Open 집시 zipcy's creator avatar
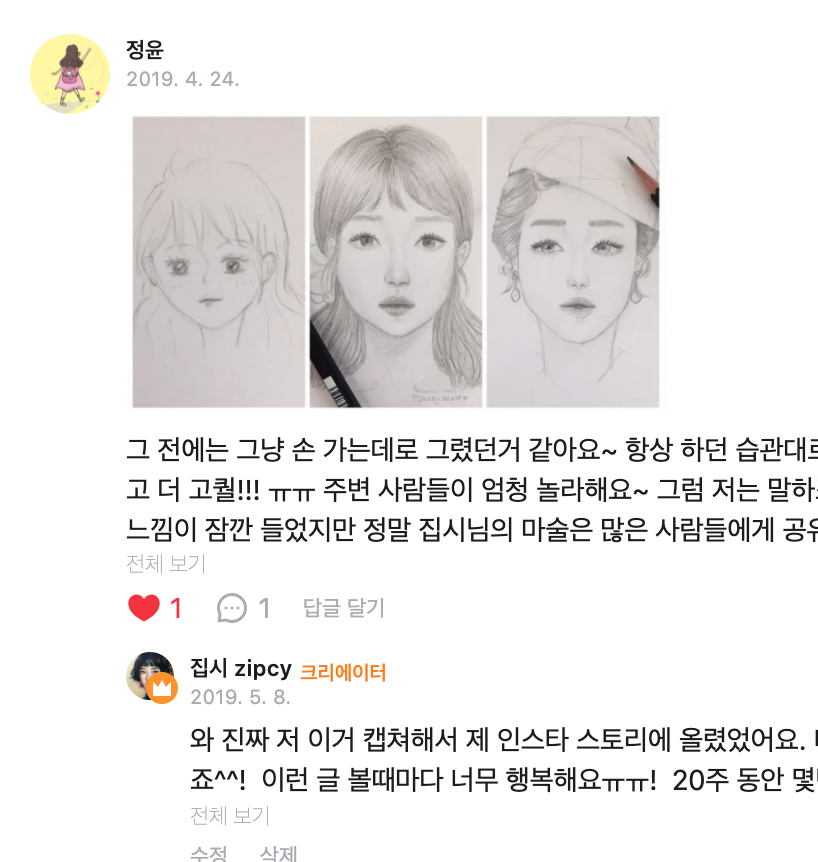The width and height of the screenshot is (818, 862). (150, 676)
